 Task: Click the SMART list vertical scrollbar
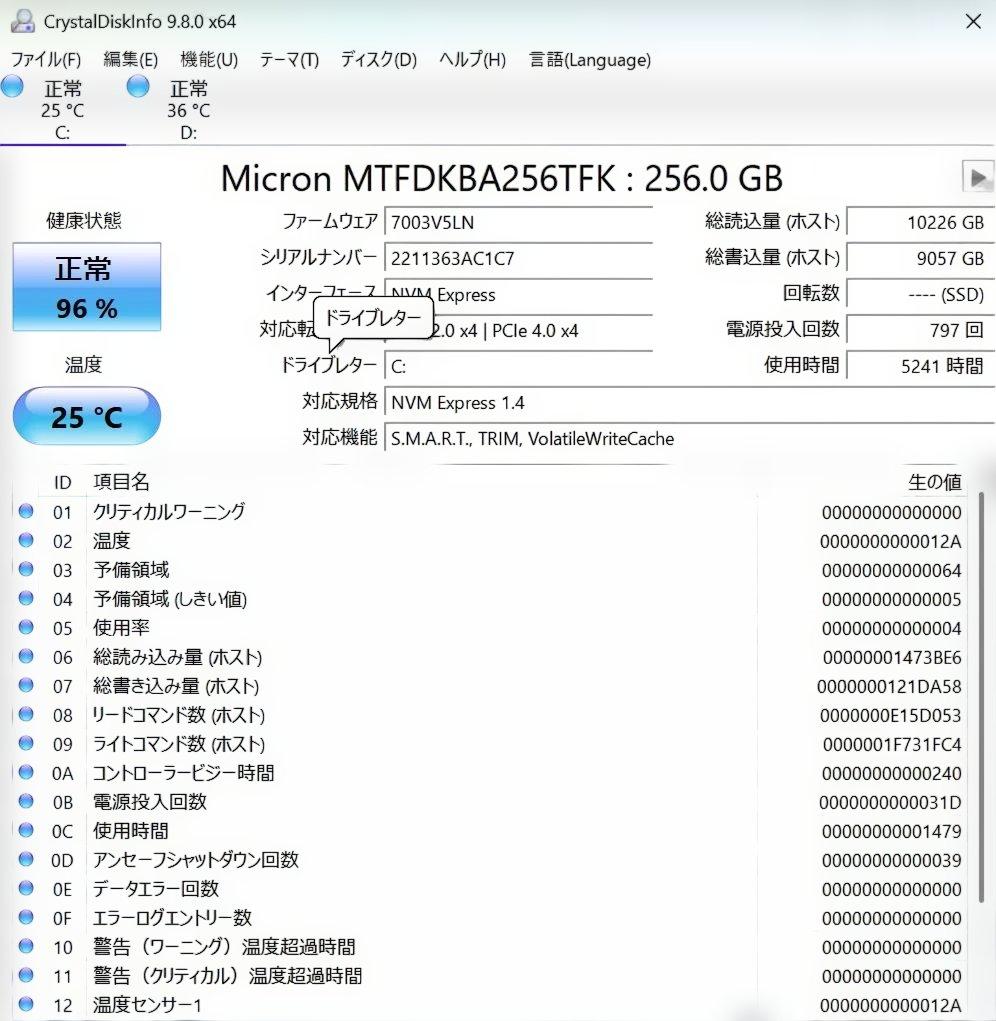[x=981, y=697]
